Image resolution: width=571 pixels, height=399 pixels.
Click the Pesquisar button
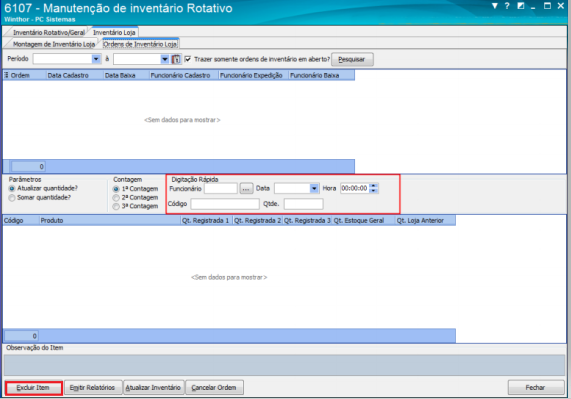[x=352, y=59]
